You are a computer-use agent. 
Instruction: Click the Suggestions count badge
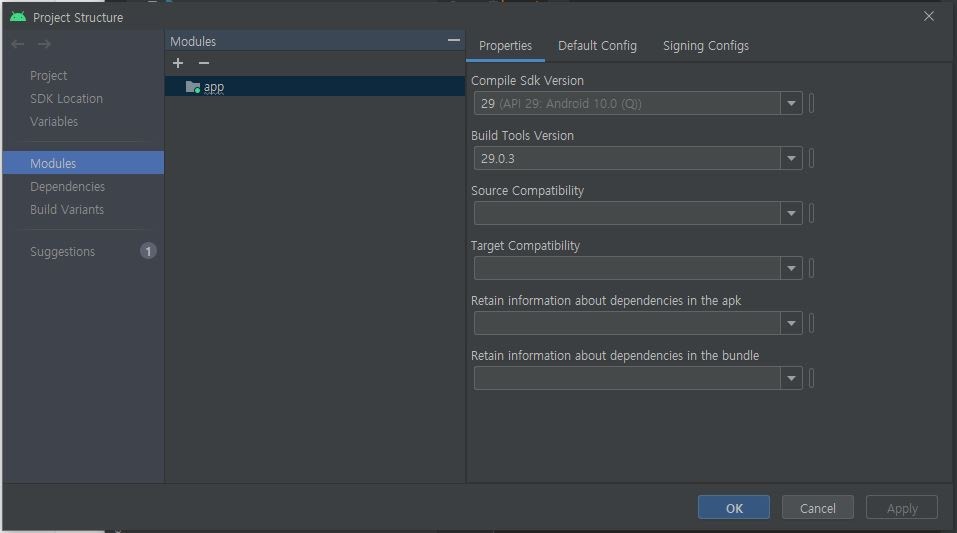click(x=148, y=251)
